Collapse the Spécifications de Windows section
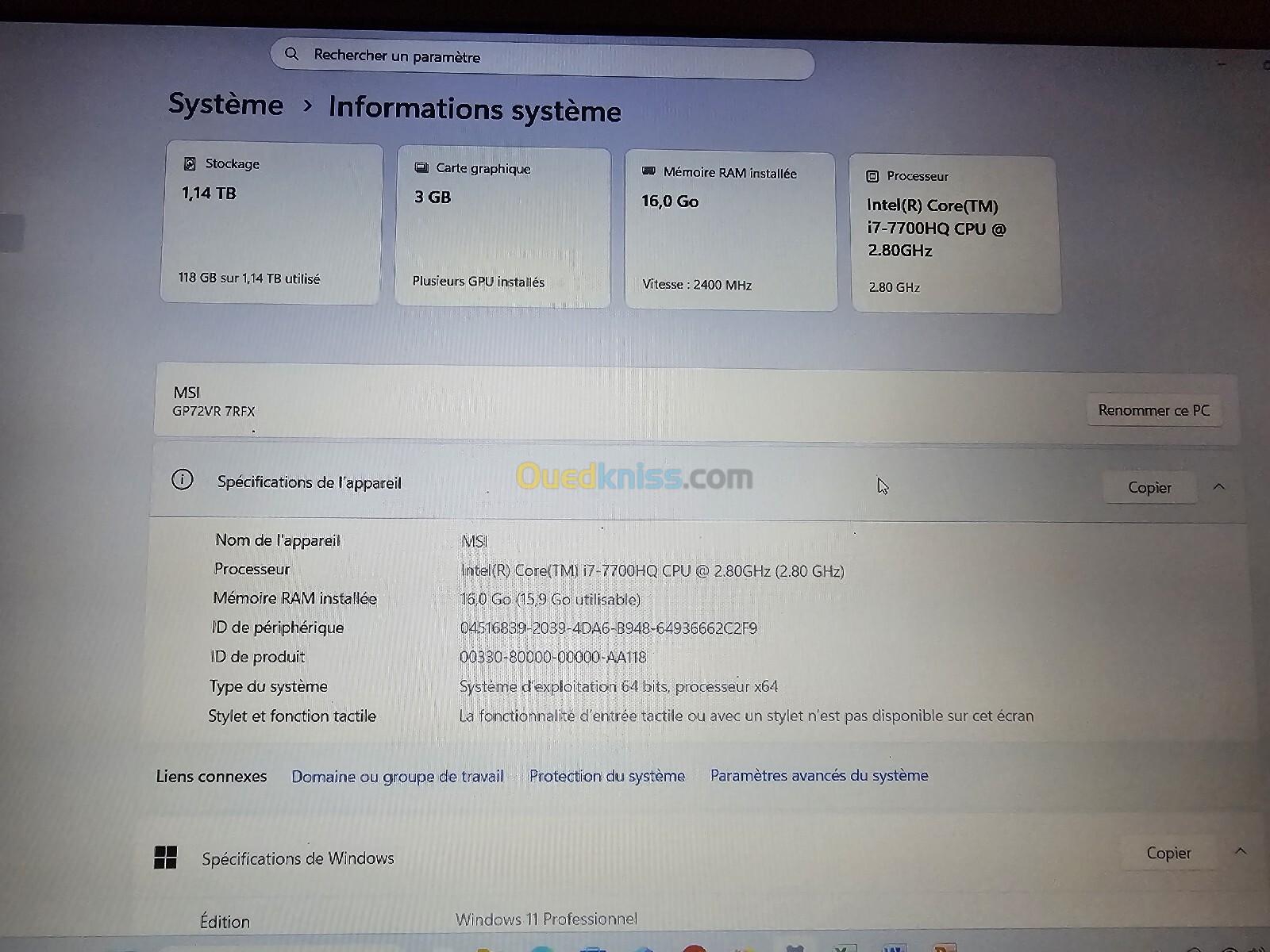The width and height of the screenshot is (1270, 952). 1241,851
